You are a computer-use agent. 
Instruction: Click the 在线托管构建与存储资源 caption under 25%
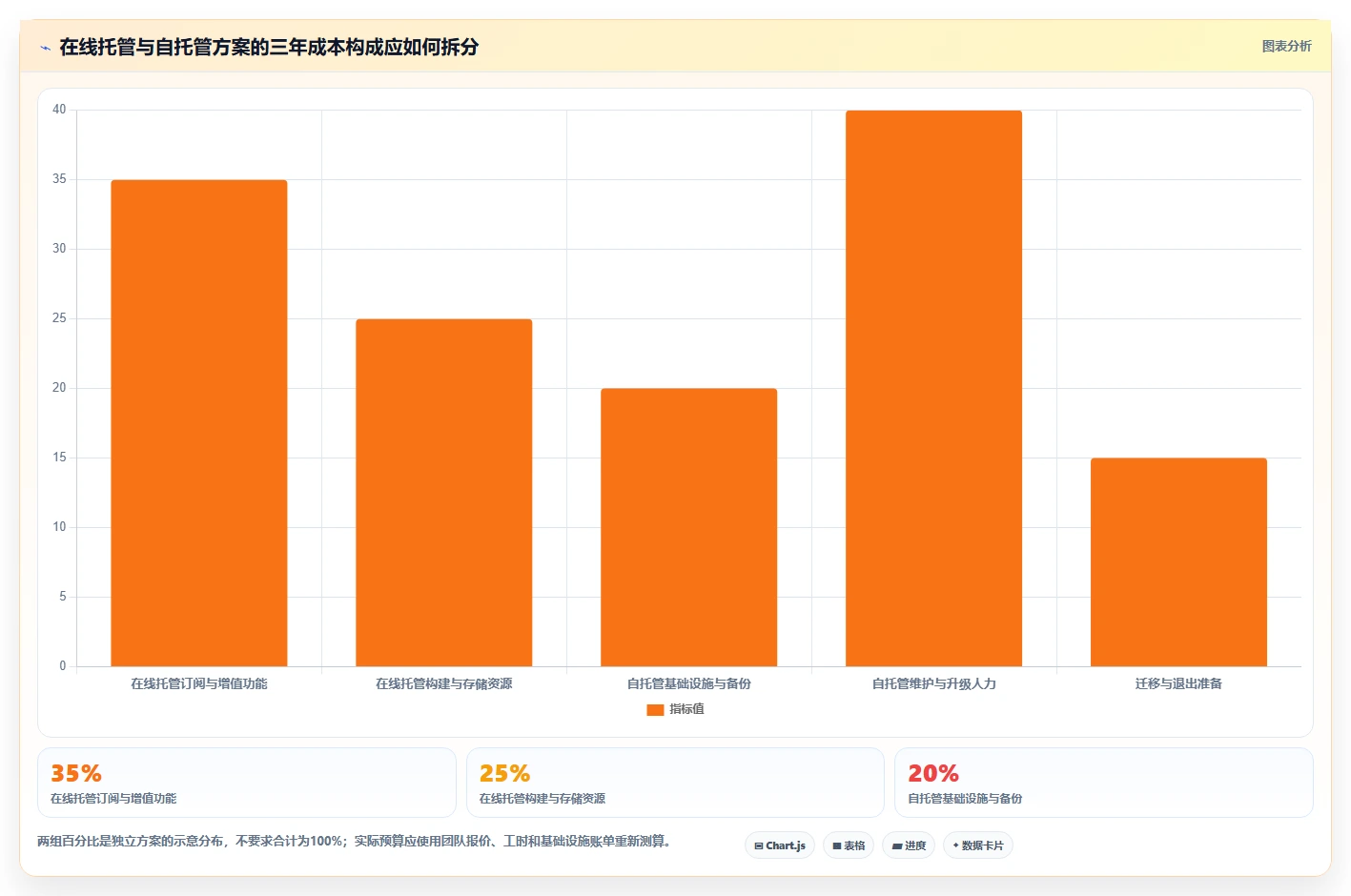[542, 799]
